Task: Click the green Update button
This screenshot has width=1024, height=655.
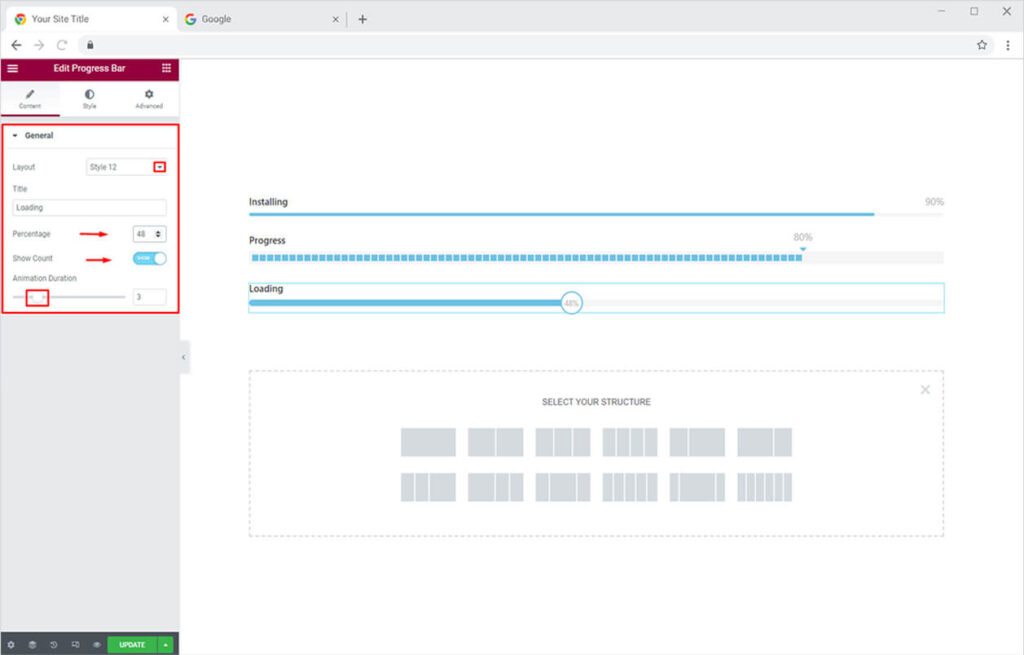Action: tap(132, 645)
